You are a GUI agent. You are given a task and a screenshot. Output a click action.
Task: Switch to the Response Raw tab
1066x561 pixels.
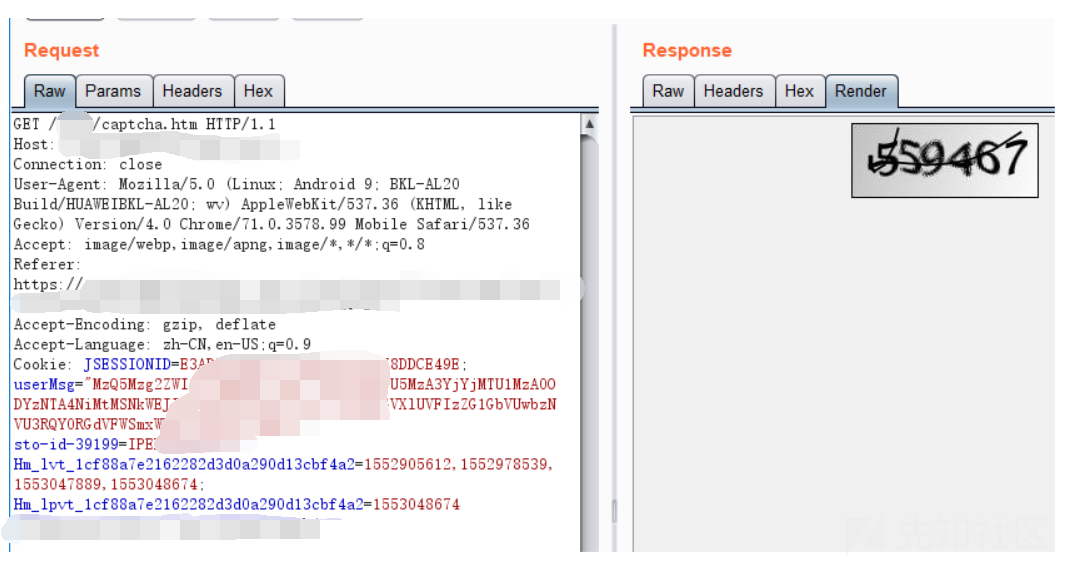pos(668,91)
